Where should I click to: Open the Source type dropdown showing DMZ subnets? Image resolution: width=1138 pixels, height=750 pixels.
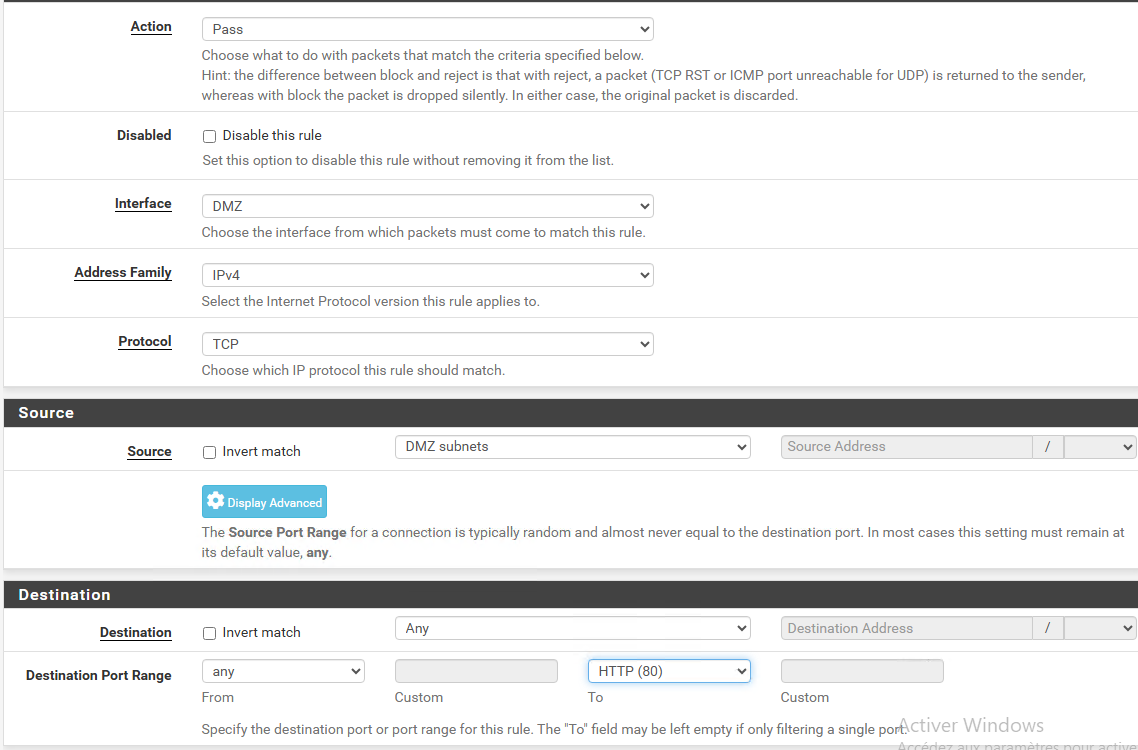pos(573,447)
